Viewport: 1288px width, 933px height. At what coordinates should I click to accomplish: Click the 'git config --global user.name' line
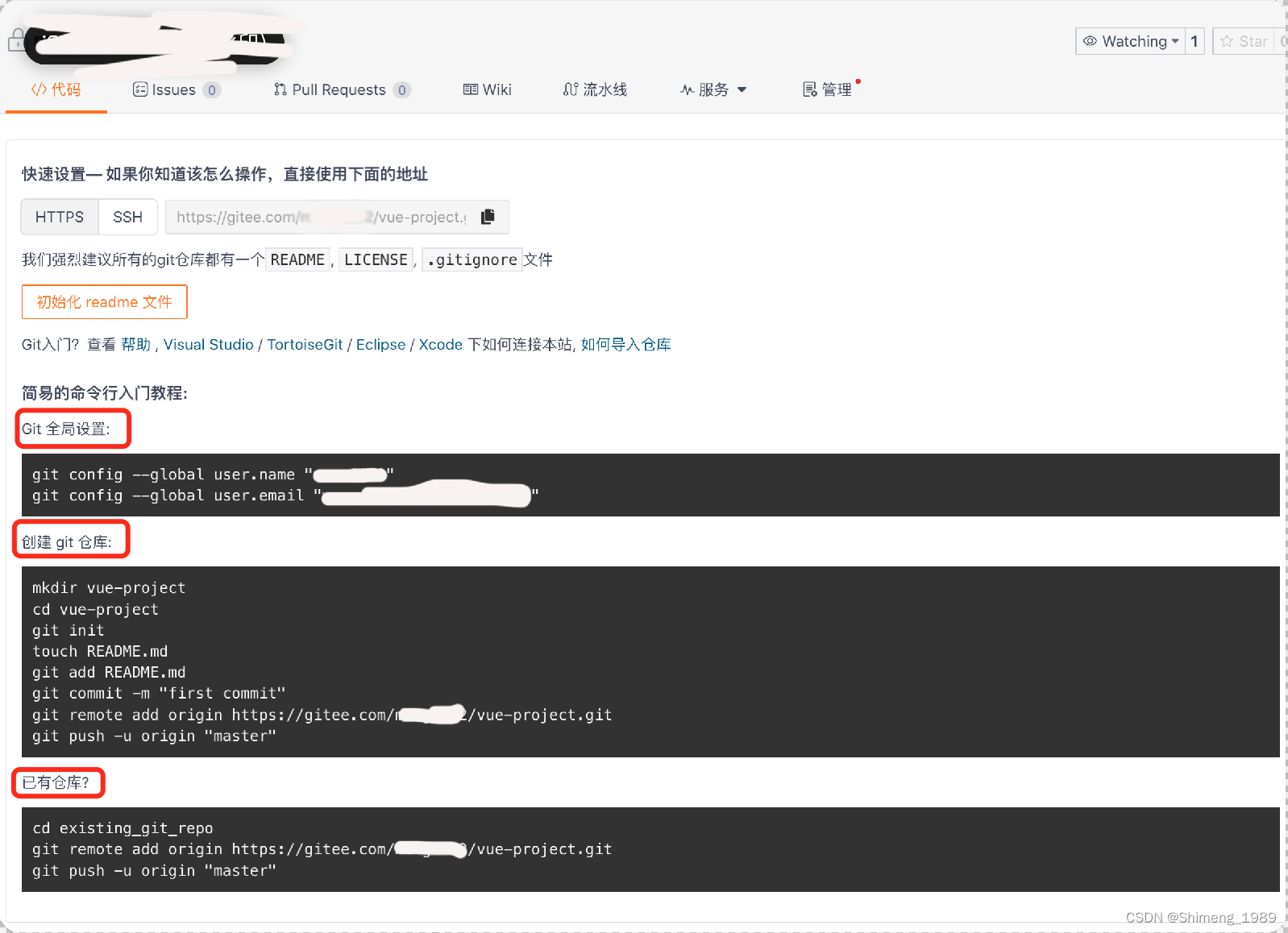[x=213, y=475]
